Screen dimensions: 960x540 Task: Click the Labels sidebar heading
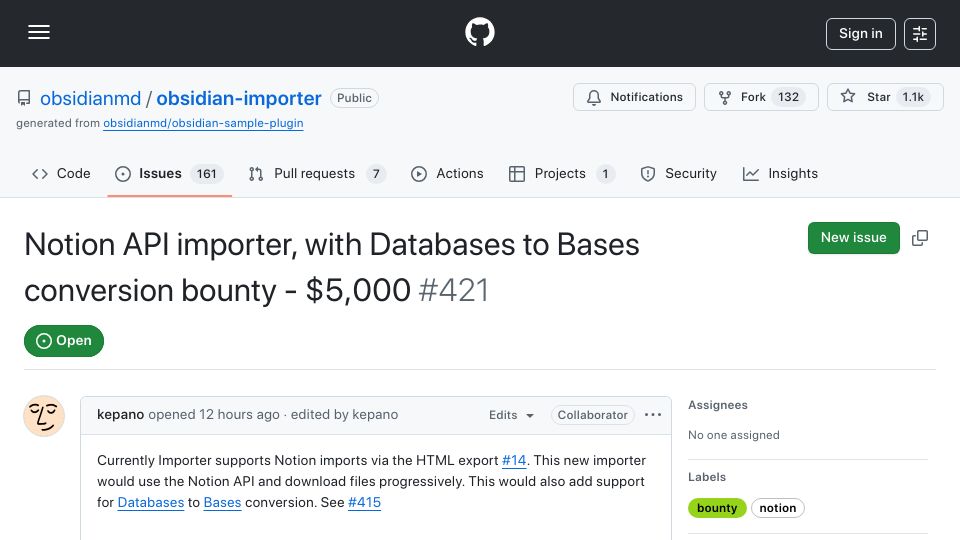pyautogui.click(x=707, y=477)
